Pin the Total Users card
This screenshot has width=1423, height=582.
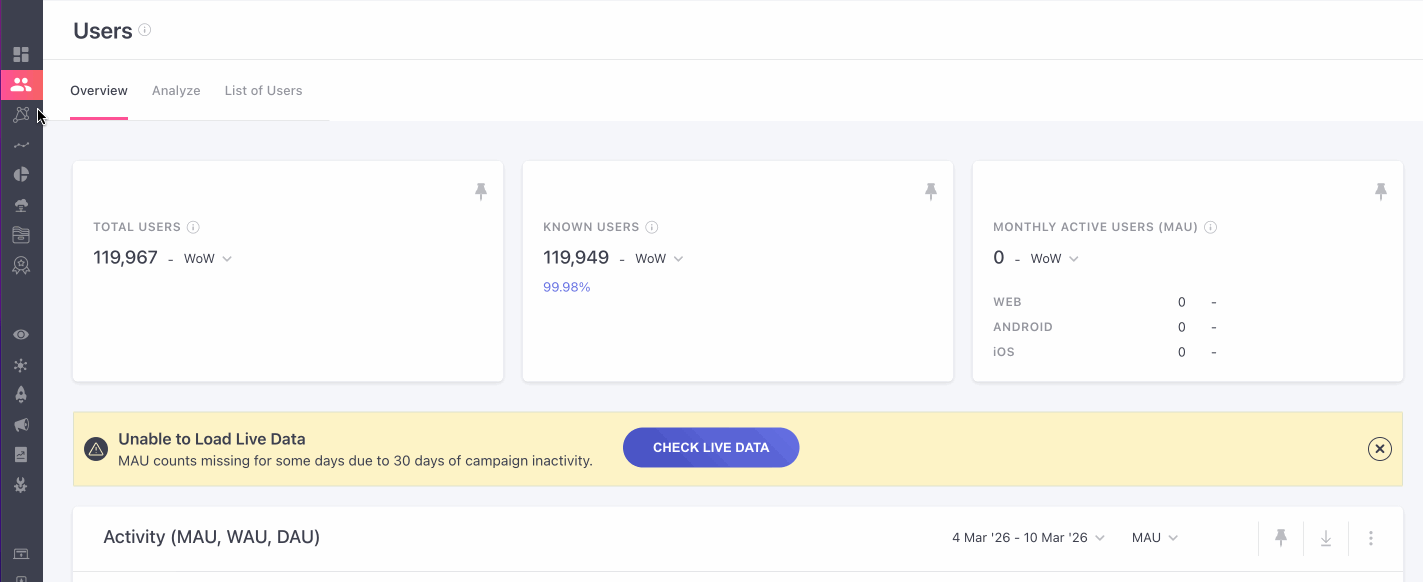pos(481,191)
